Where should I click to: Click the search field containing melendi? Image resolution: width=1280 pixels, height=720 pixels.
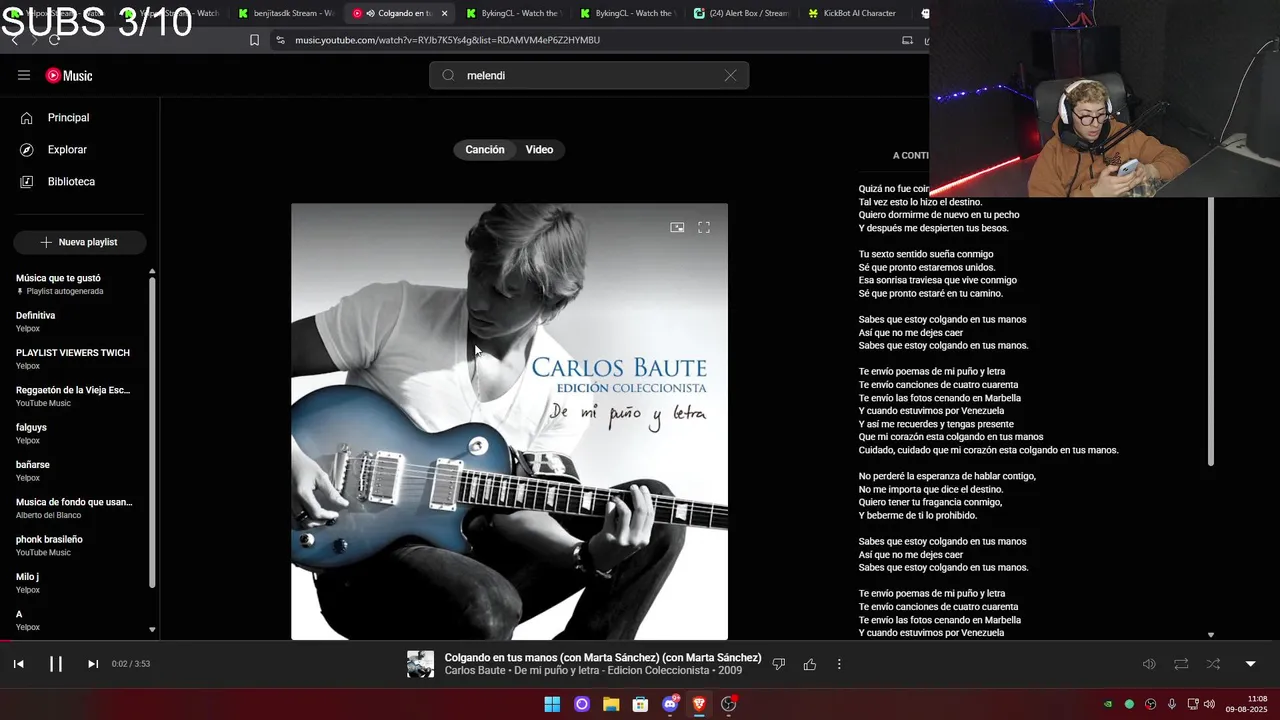(589, 75)
